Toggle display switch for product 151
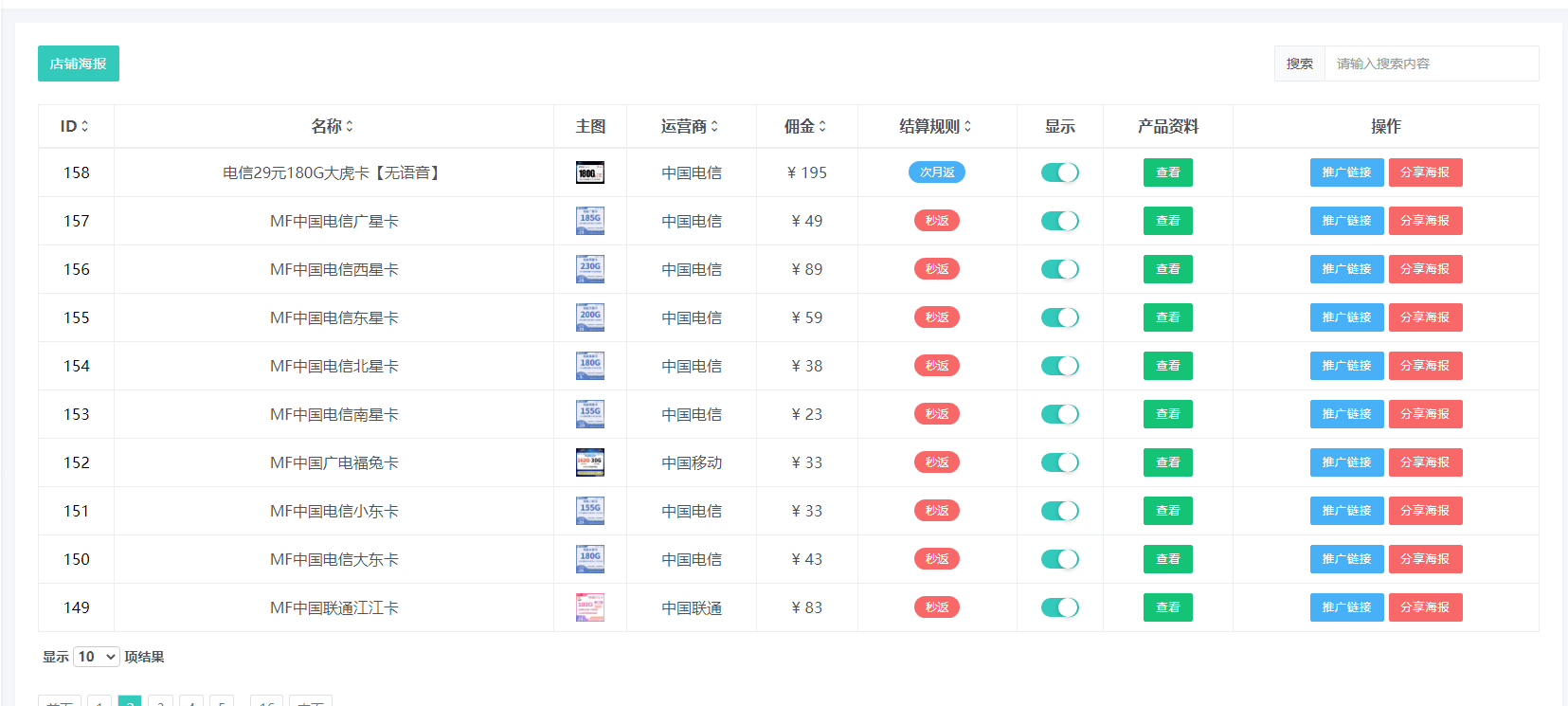 coord(1060,511)
